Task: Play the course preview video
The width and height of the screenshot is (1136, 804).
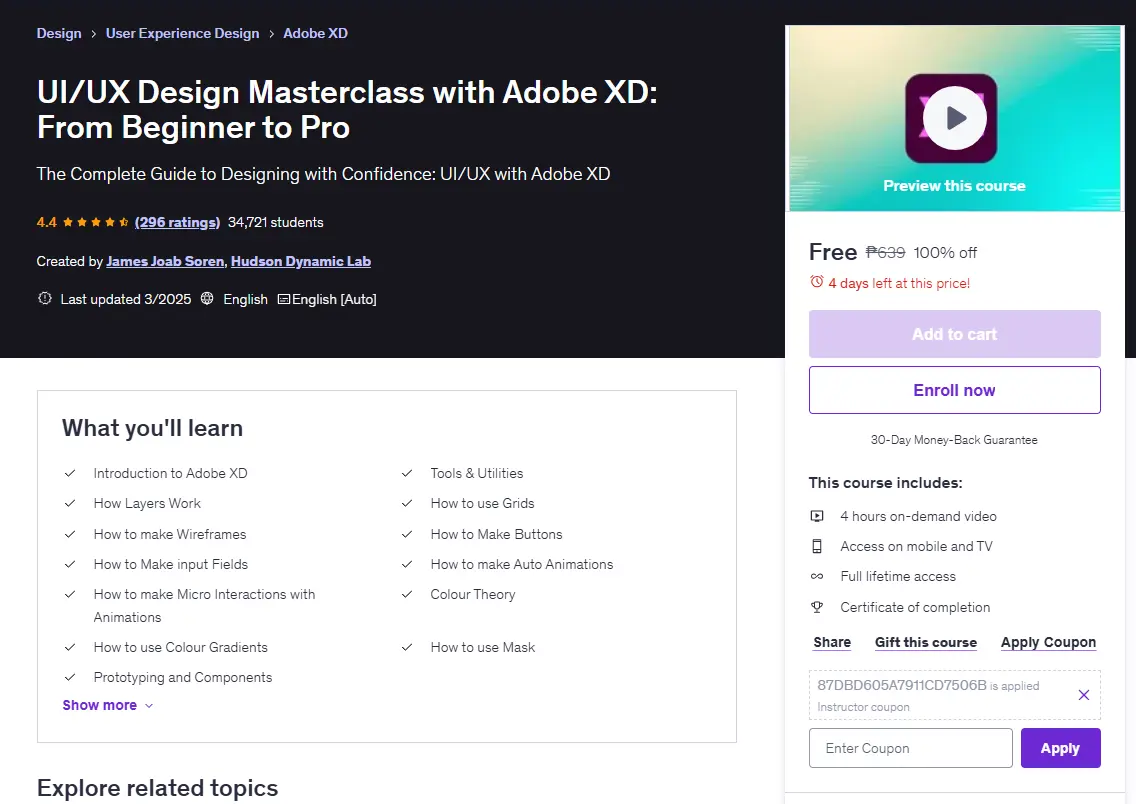Action: 954,117
